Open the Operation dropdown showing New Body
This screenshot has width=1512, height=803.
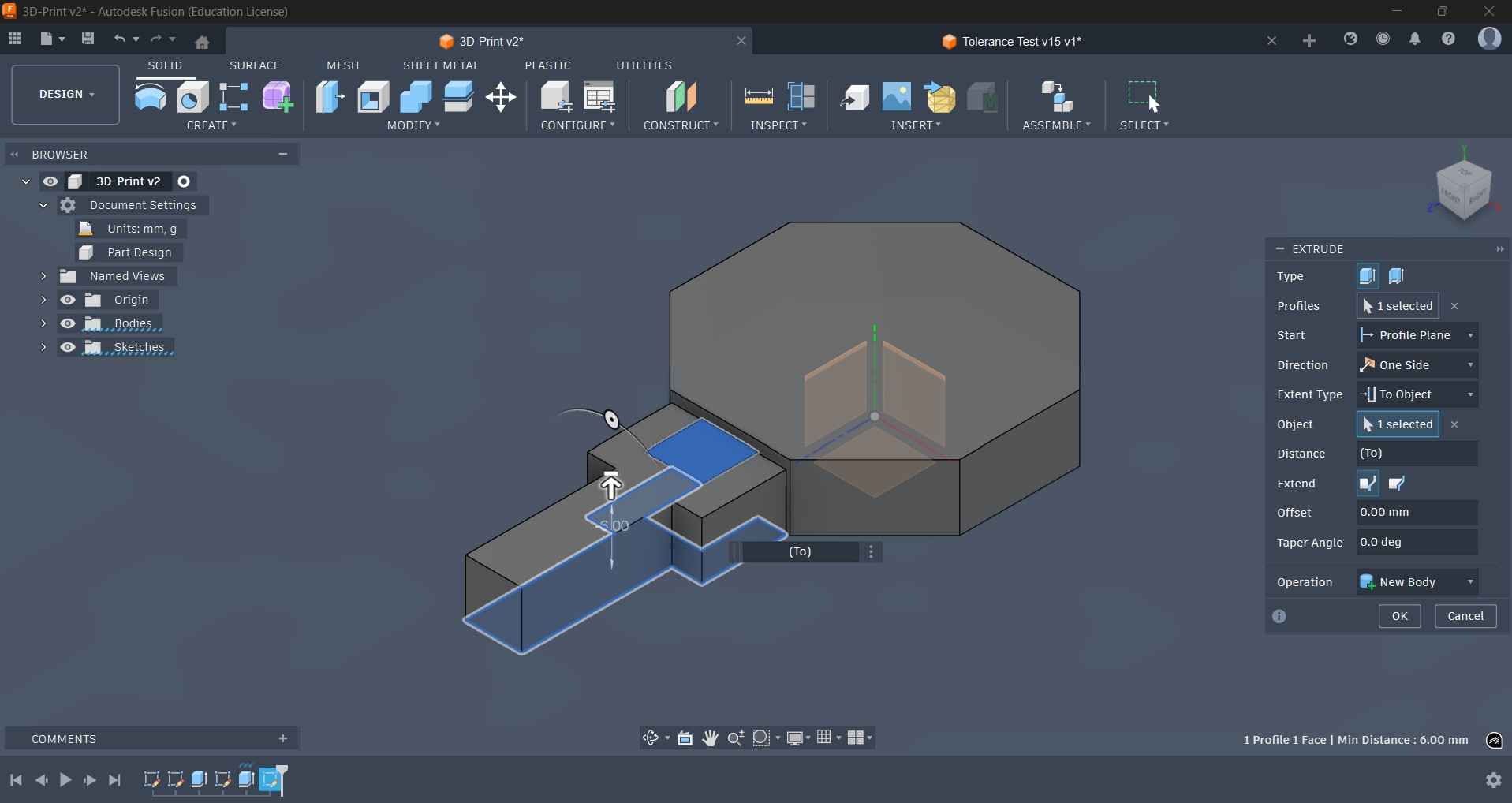coord(1416,581)
